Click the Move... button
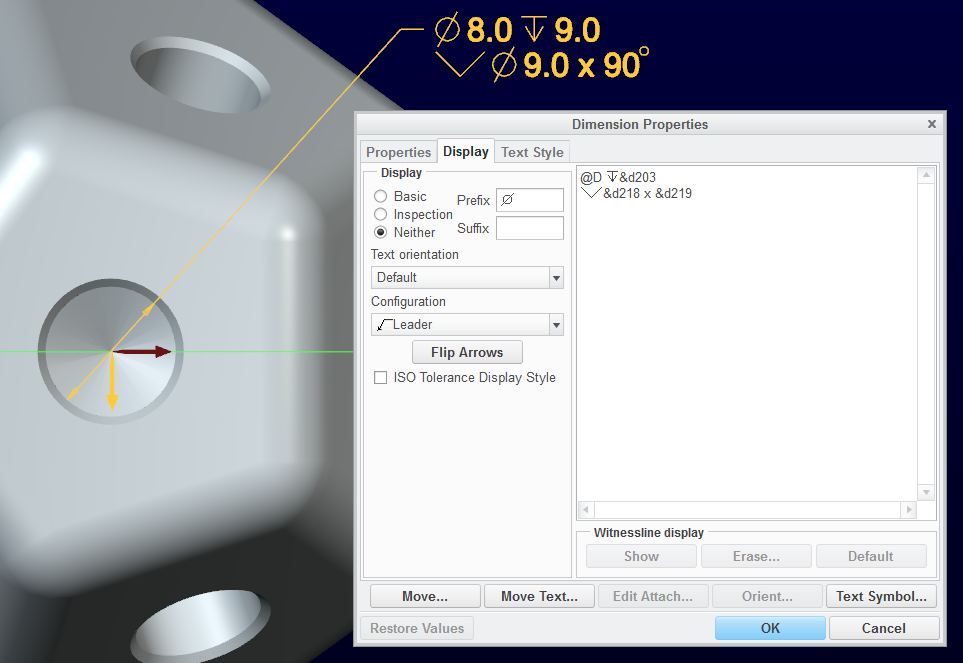Viewport: 963px width, 663px height. [x=425, y=596]
